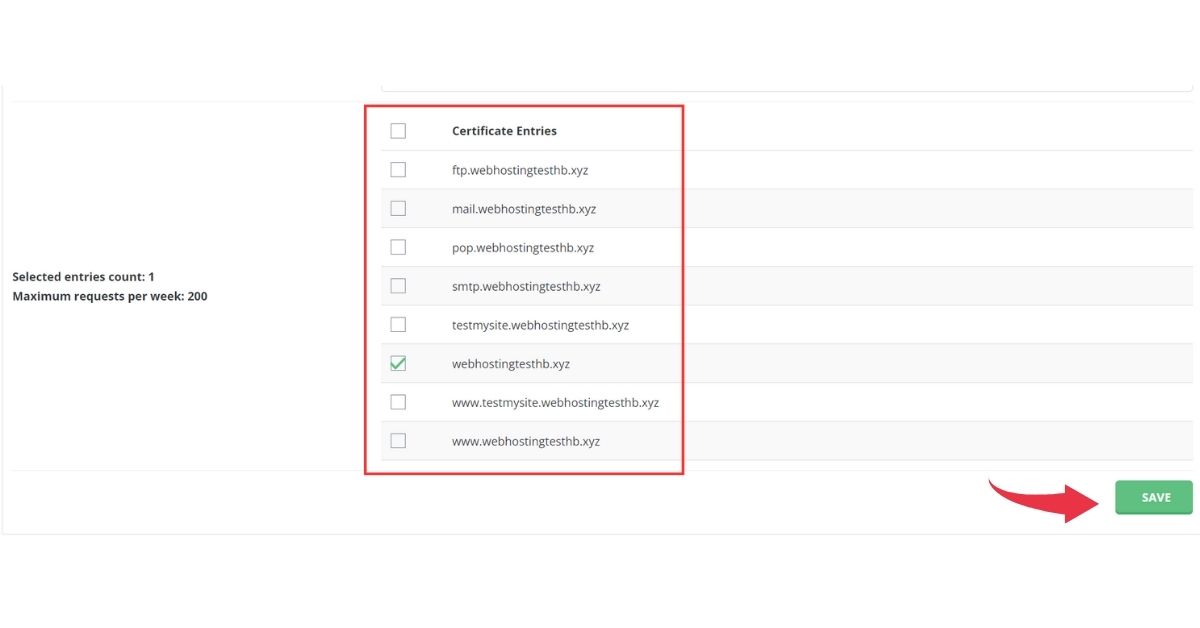Screen dimensions: 1200x628
Task: Select the mail.webhostingtesthb.xyz row label
Action: point(525,208)
